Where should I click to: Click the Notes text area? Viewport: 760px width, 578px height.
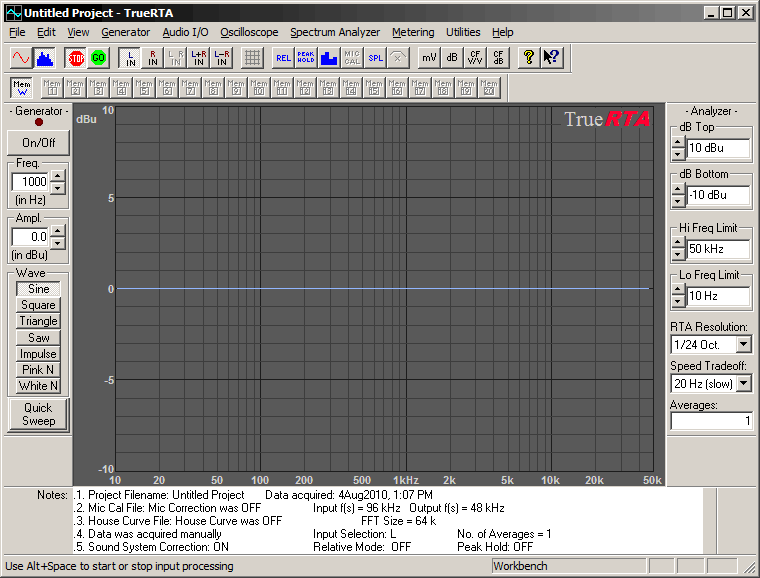[387, 521]
